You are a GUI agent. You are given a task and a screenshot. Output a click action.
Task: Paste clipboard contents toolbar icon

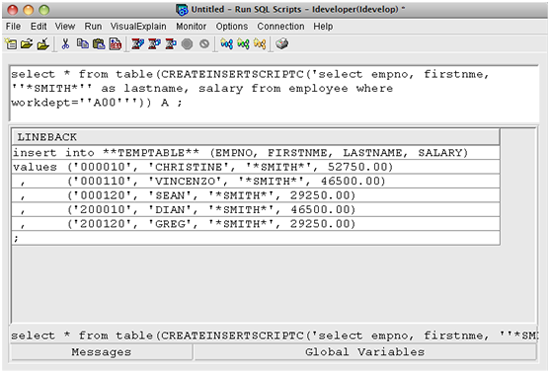click(x=99, y=44)
